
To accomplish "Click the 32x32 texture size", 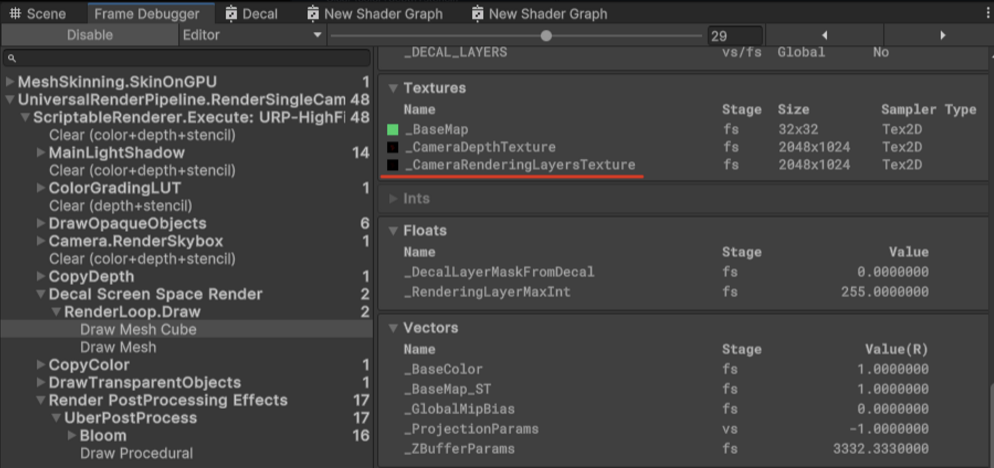I will [798, 130].
